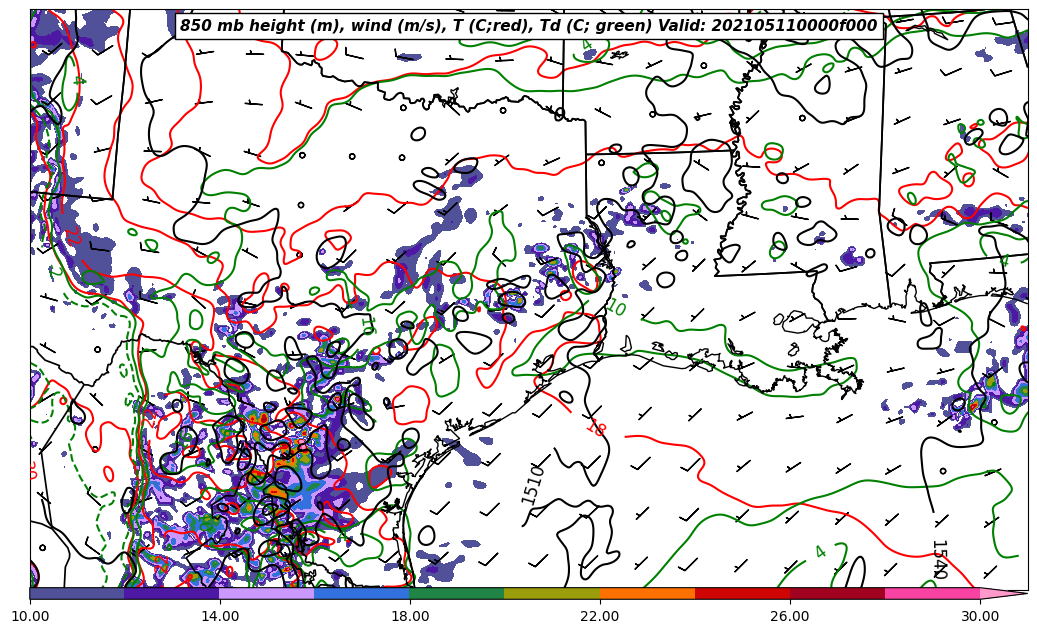Pick the light lavender colorbar segment after 14.00
This screenshot has height=633, width=1037.
pos(266,593)
